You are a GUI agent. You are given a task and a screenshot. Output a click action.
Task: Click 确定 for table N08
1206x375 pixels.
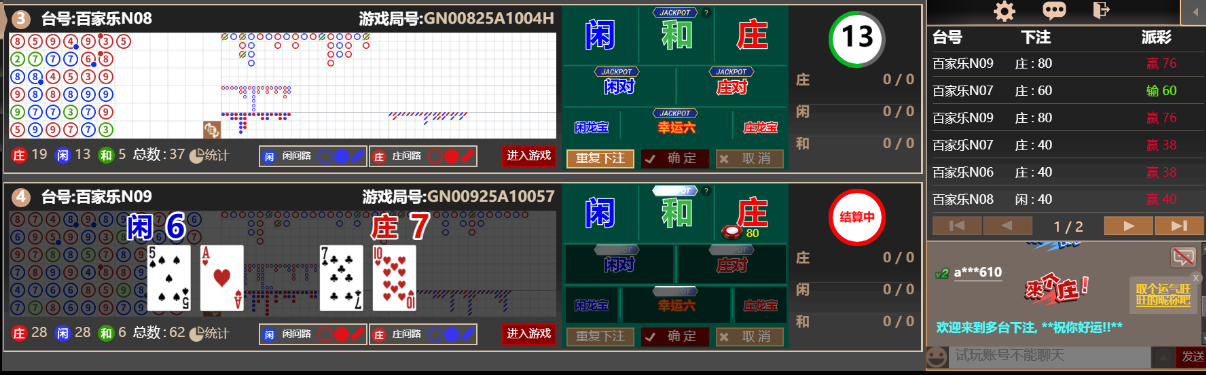[x=675, y=158]
